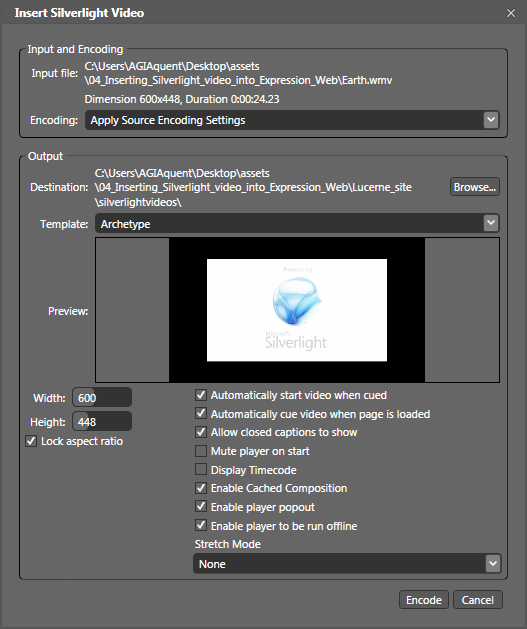Click the Cancel button

pyautogui.click(x=478, y=600)
